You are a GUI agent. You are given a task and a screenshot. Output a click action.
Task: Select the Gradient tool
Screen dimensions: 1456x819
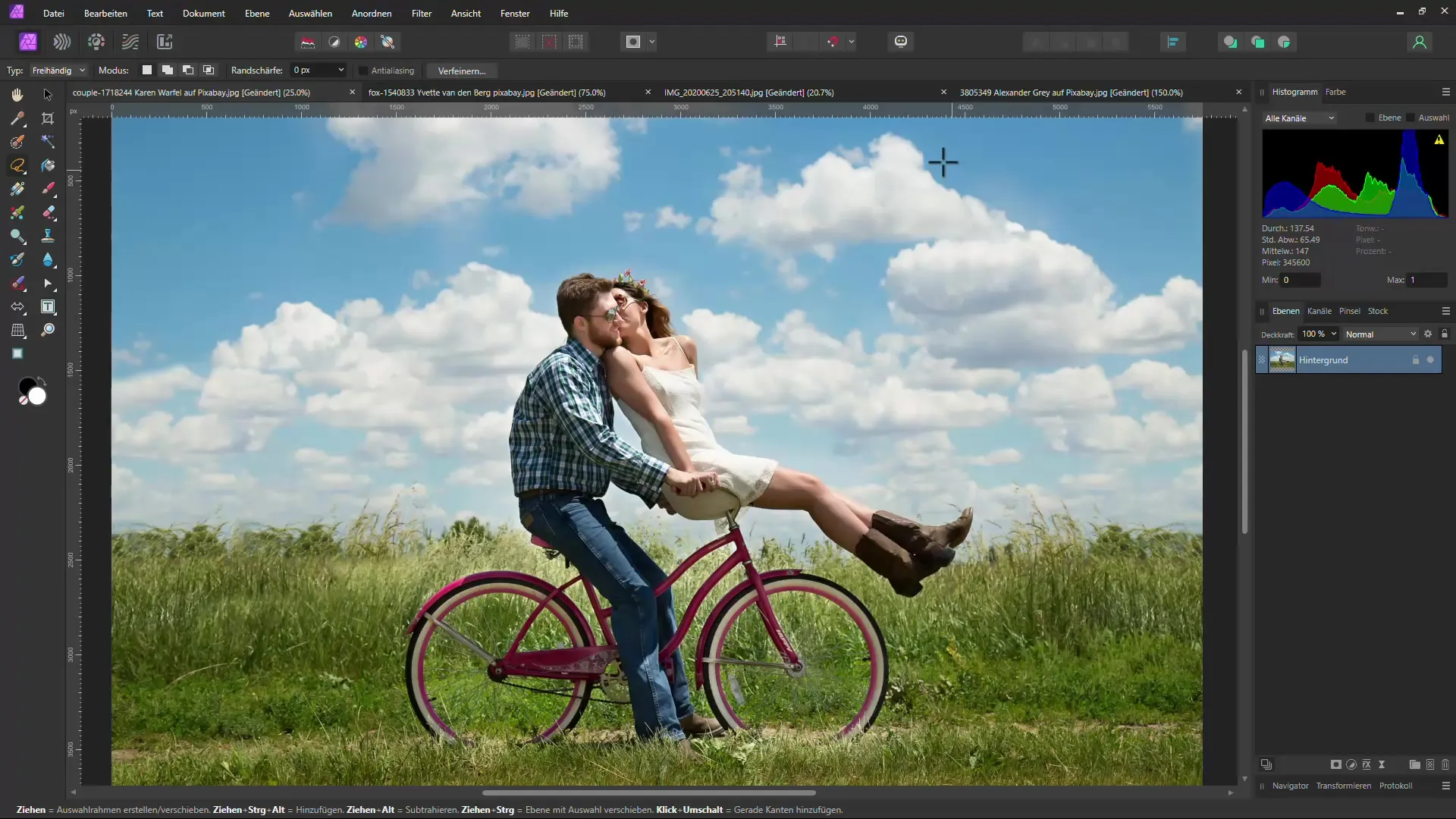tap(17, 189)
